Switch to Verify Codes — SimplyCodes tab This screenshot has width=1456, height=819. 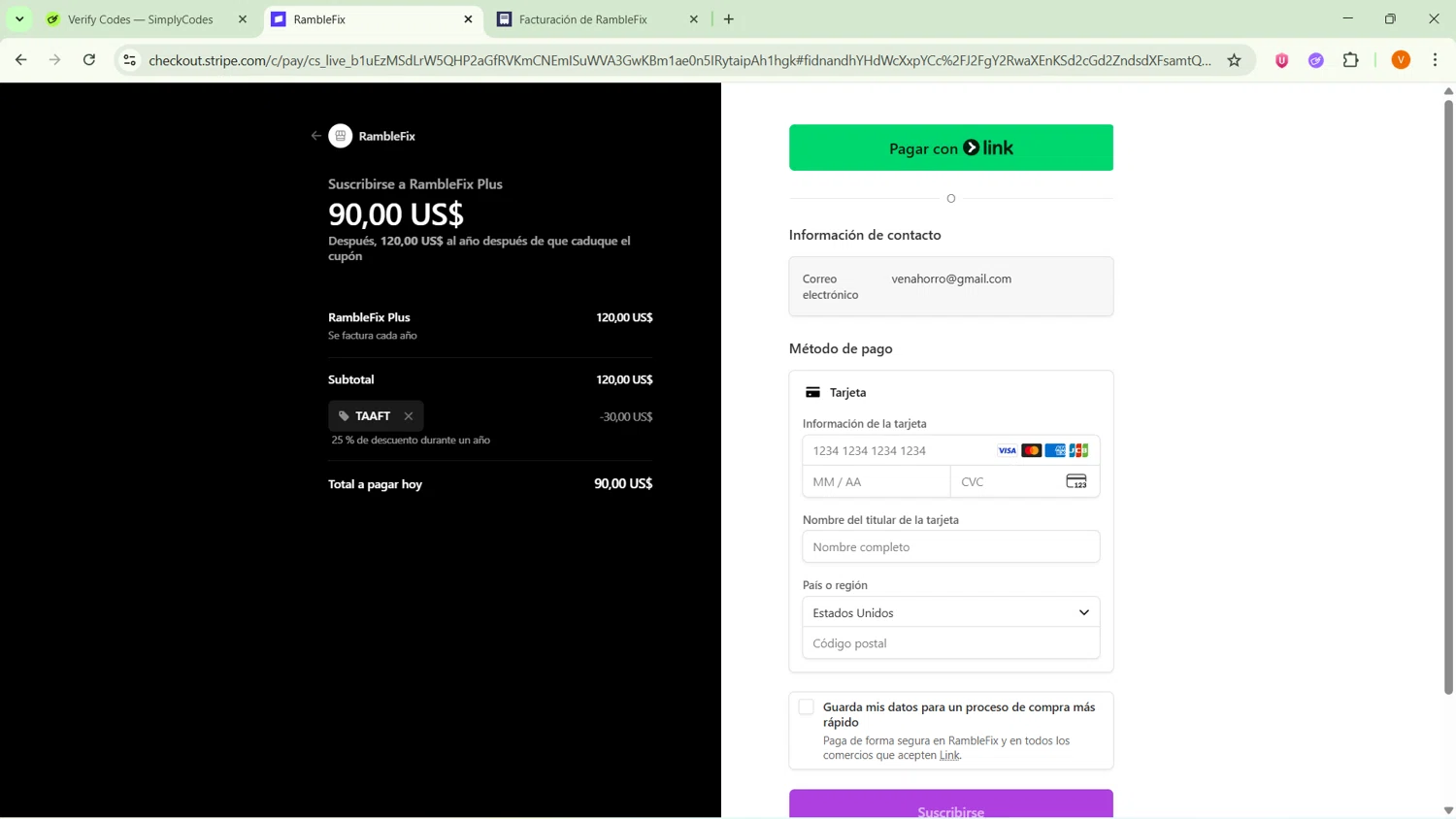pos(141,19)
